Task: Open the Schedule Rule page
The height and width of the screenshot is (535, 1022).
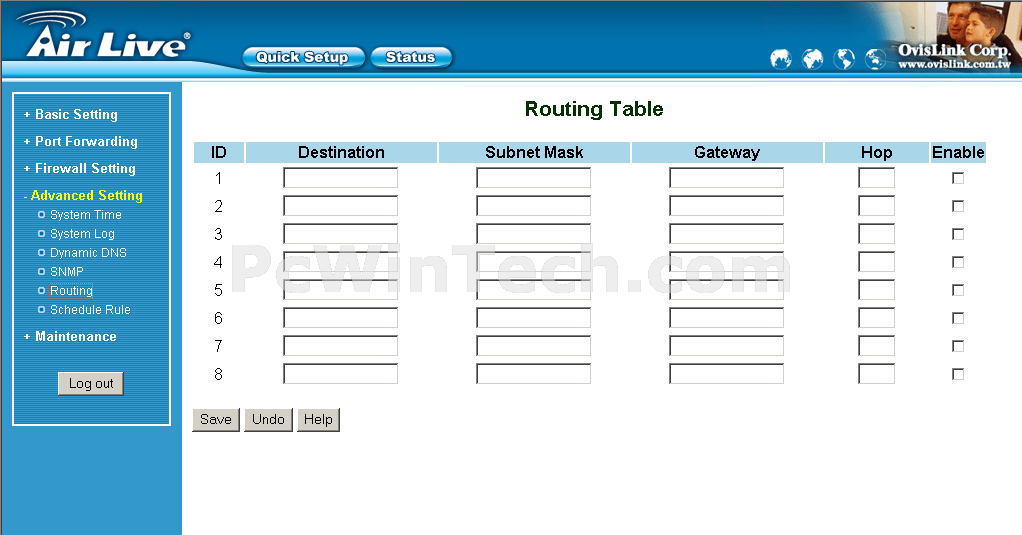Action: click(90, 310)
